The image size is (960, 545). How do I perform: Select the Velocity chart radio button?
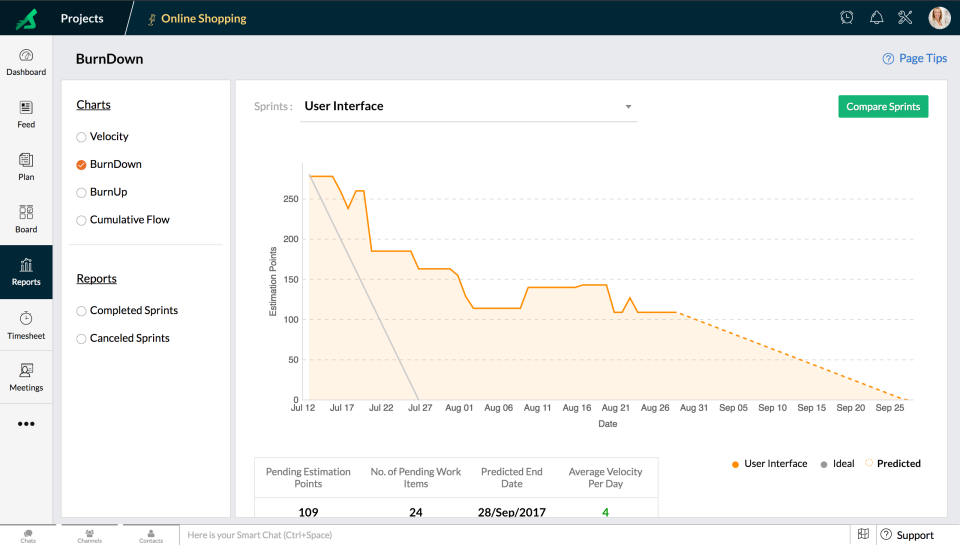coord(82,137)
